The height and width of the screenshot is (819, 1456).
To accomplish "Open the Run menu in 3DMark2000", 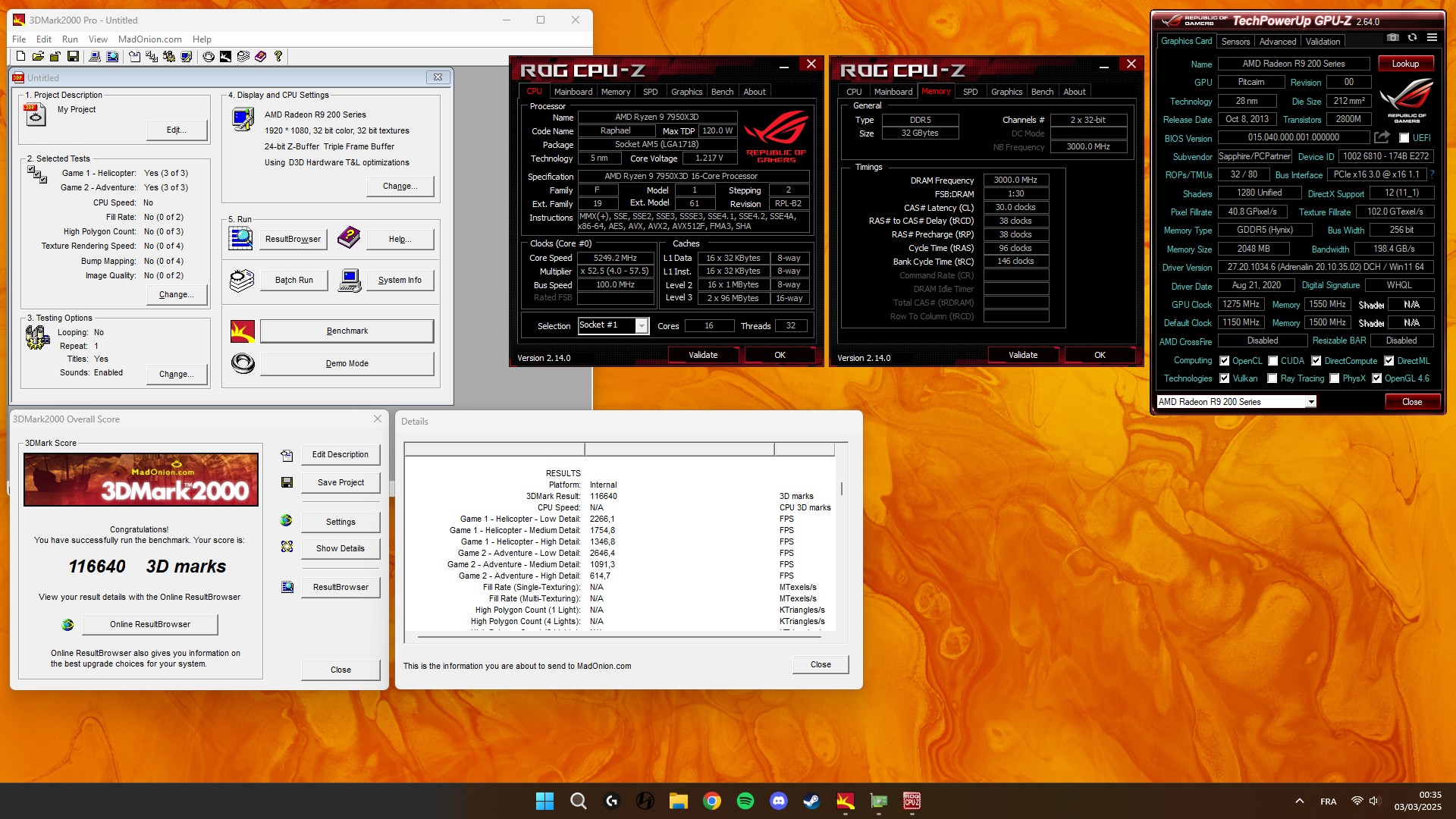I will pyautogui.click(x=70, y=39).
